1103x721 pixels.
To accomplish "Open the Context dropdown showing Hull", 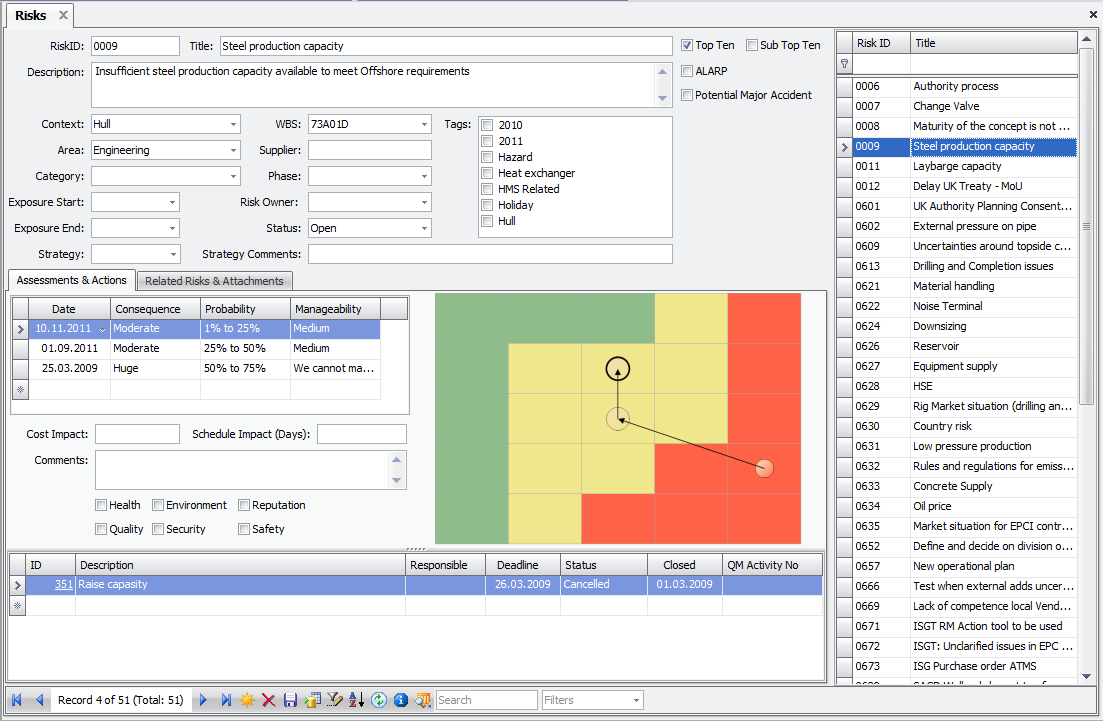I will (236, 124).
